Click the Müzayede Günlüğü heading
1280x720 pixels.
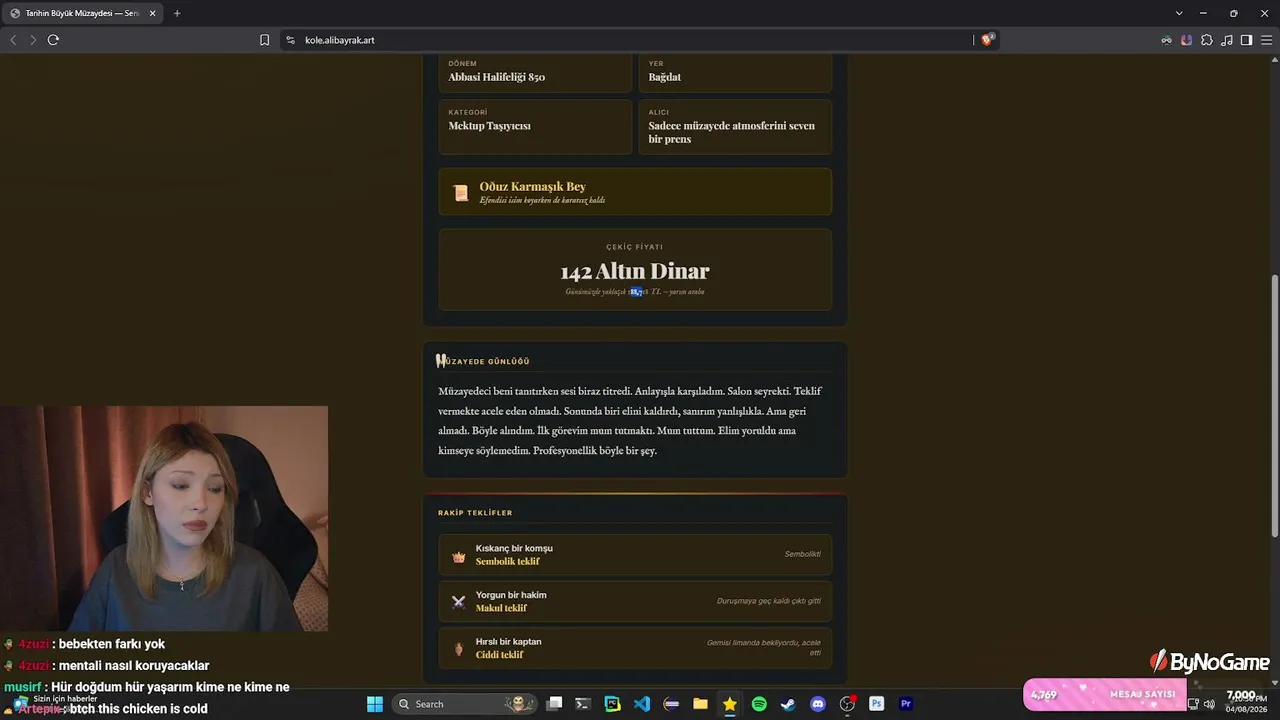pyautogui.click(x=484, y=361)
